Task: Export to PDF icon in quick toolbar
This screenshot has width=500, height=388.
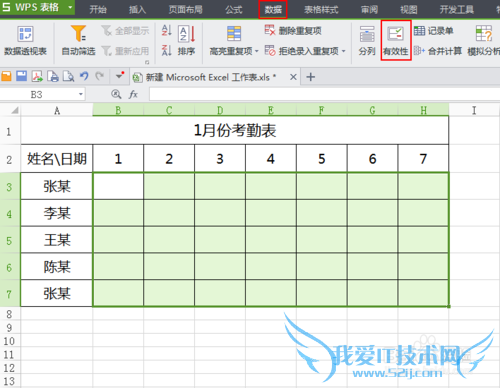Action: coord(37,77)
